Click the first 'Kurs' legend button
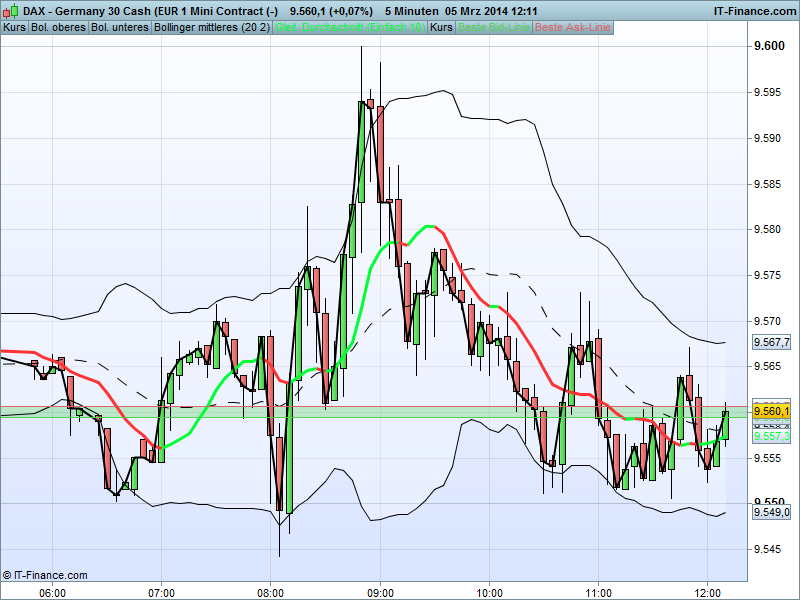The height and width of the screenshot is (600, 800). 14,29
